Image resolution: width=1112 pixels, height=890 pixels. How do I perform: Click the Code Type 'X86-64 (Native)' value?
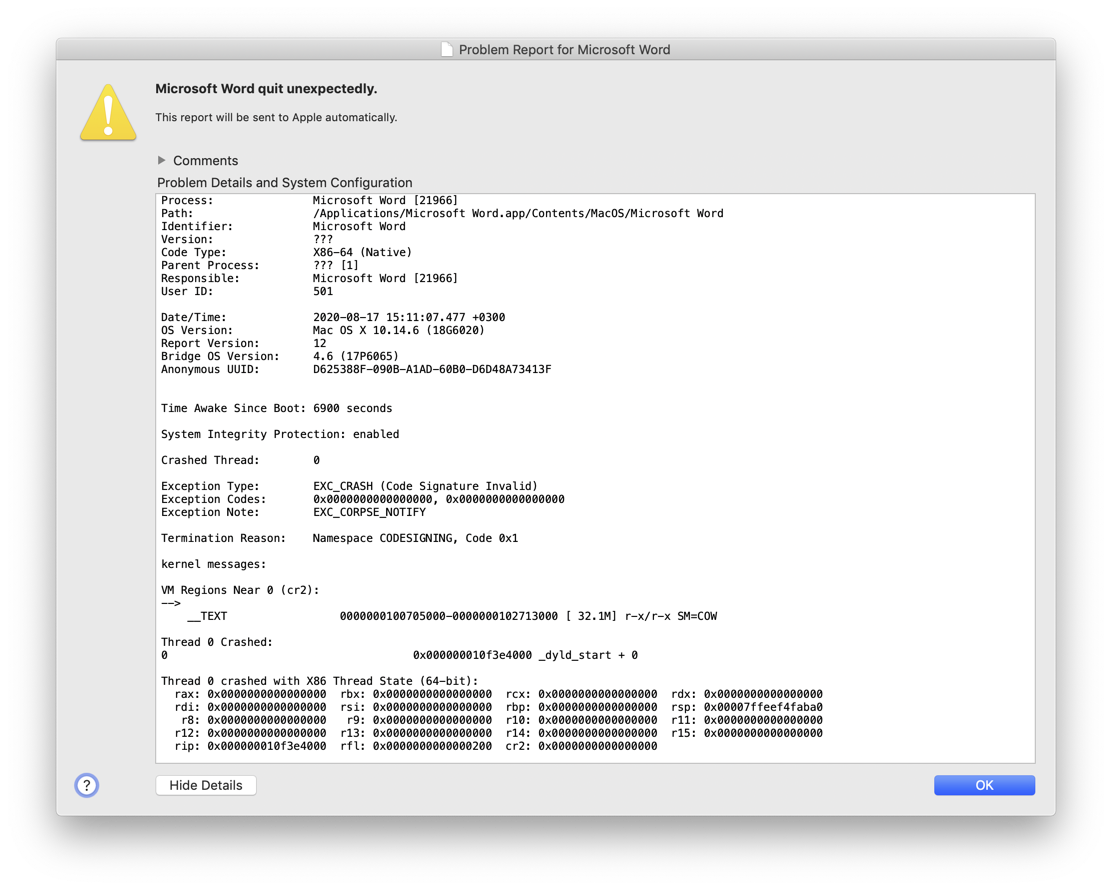(x=362, y=252)
